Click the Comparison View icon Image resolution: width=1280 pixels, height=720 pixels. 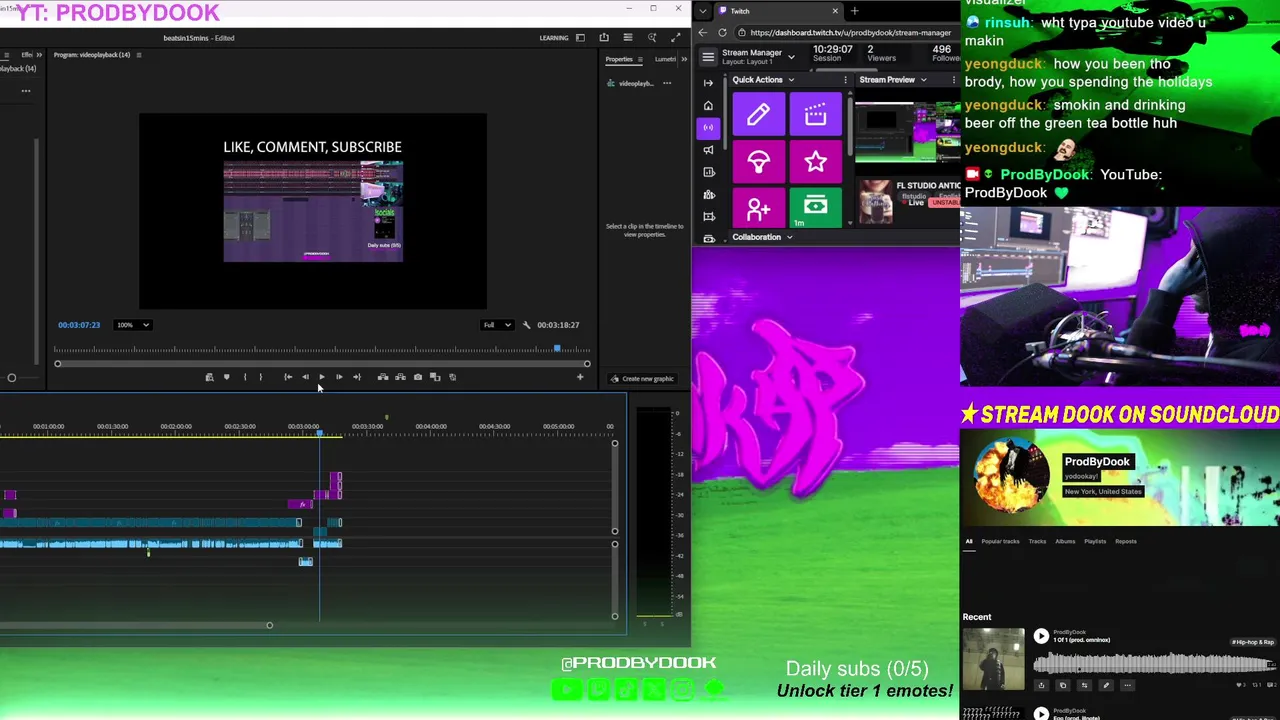(435, 377)
